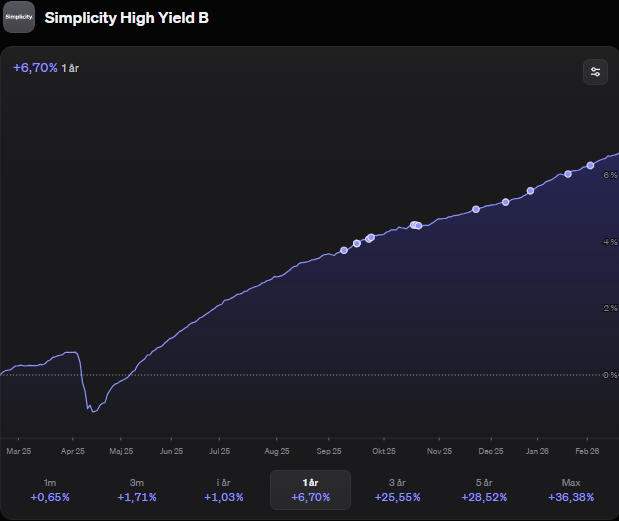Switch chart to 3 år period
This screenshot has height=521, width=619.
click(397, 490)
